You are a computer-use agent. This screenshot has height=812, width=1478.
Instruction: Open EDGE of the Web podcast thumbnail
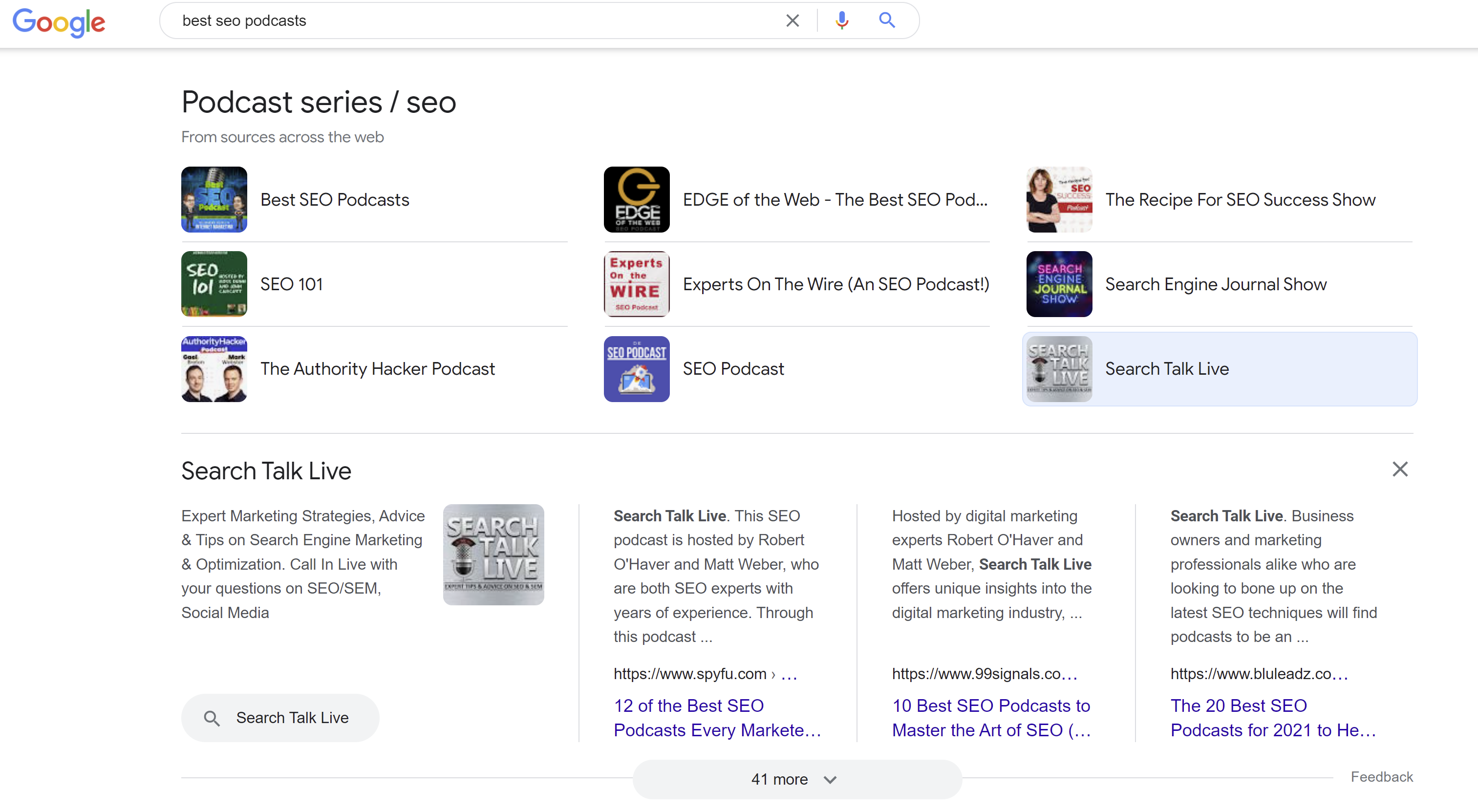tap(636, 200)
